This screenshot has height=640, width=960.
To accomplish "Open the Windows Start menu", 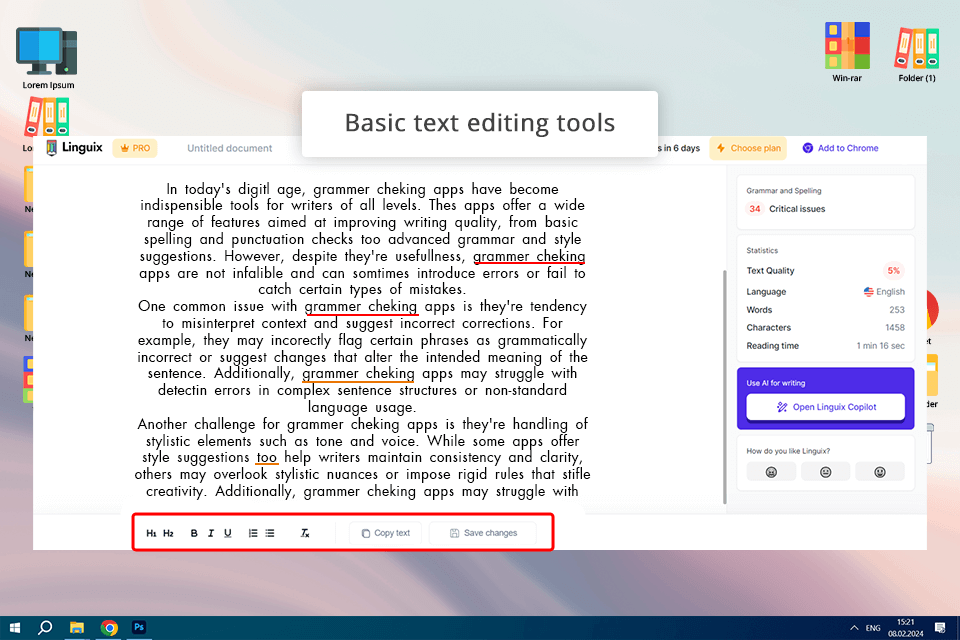I will point(15,628).
